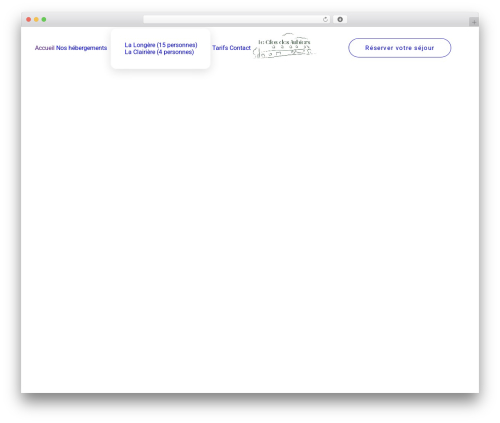
Task: Maximize window with the green button
Action: pyautogui.click(x=44, y=20)
